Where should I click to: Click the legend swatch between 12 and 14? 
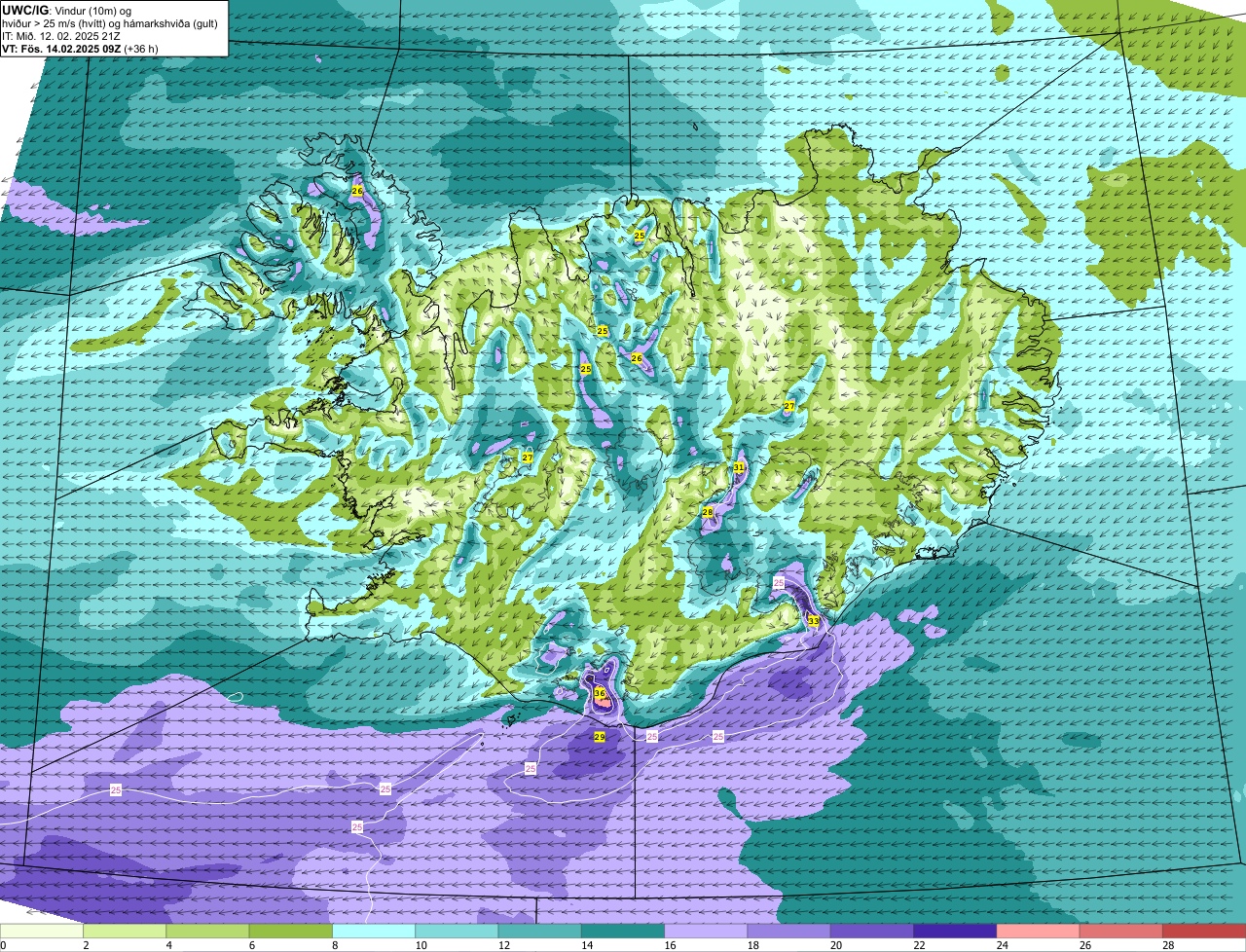click(539, 931)
